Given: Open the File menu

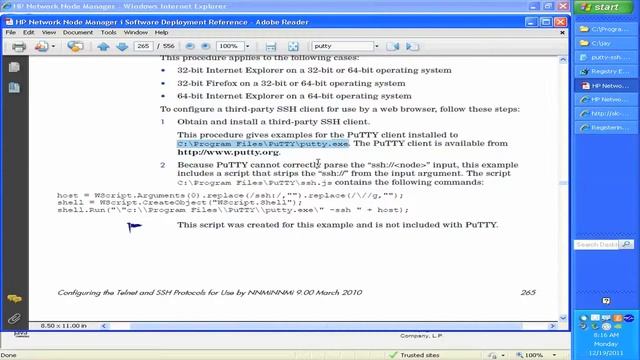Looking at the screenshot, I should [11, 32].
